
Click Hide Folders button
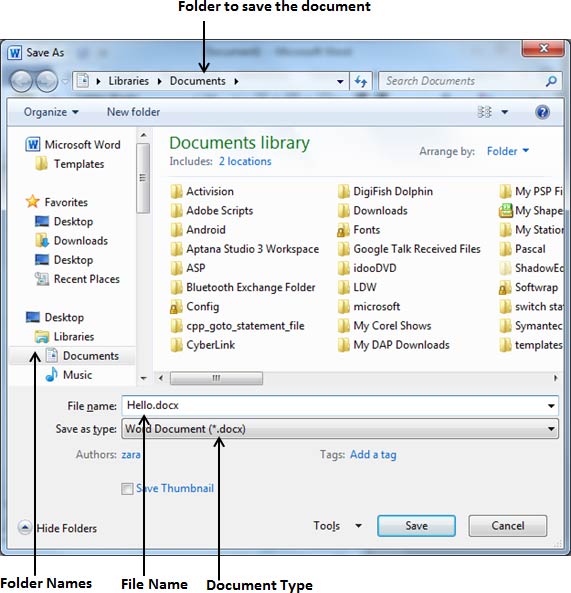(x=57, y=528)
